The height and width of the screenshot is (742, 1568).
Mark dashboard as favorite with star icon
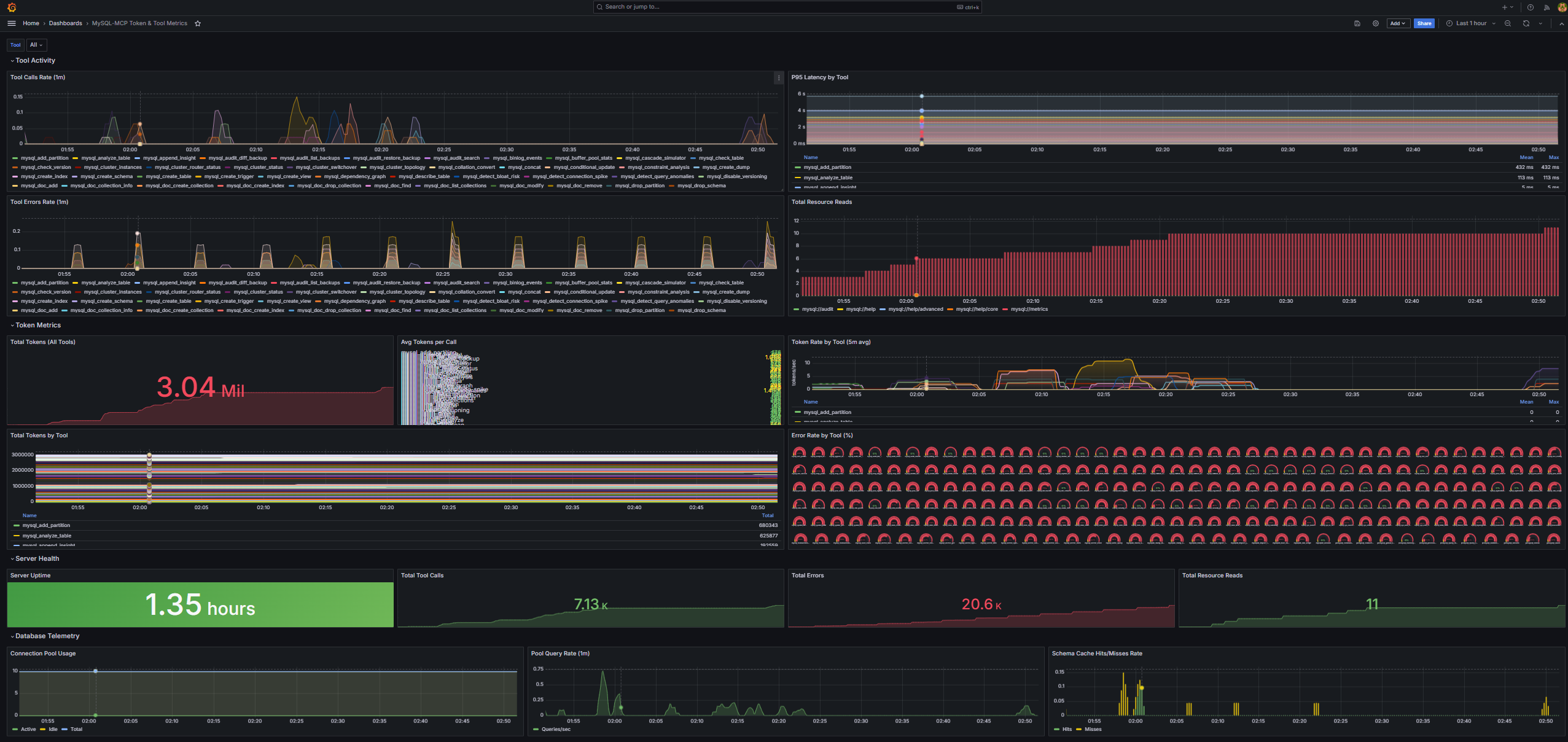pos(198,23)
